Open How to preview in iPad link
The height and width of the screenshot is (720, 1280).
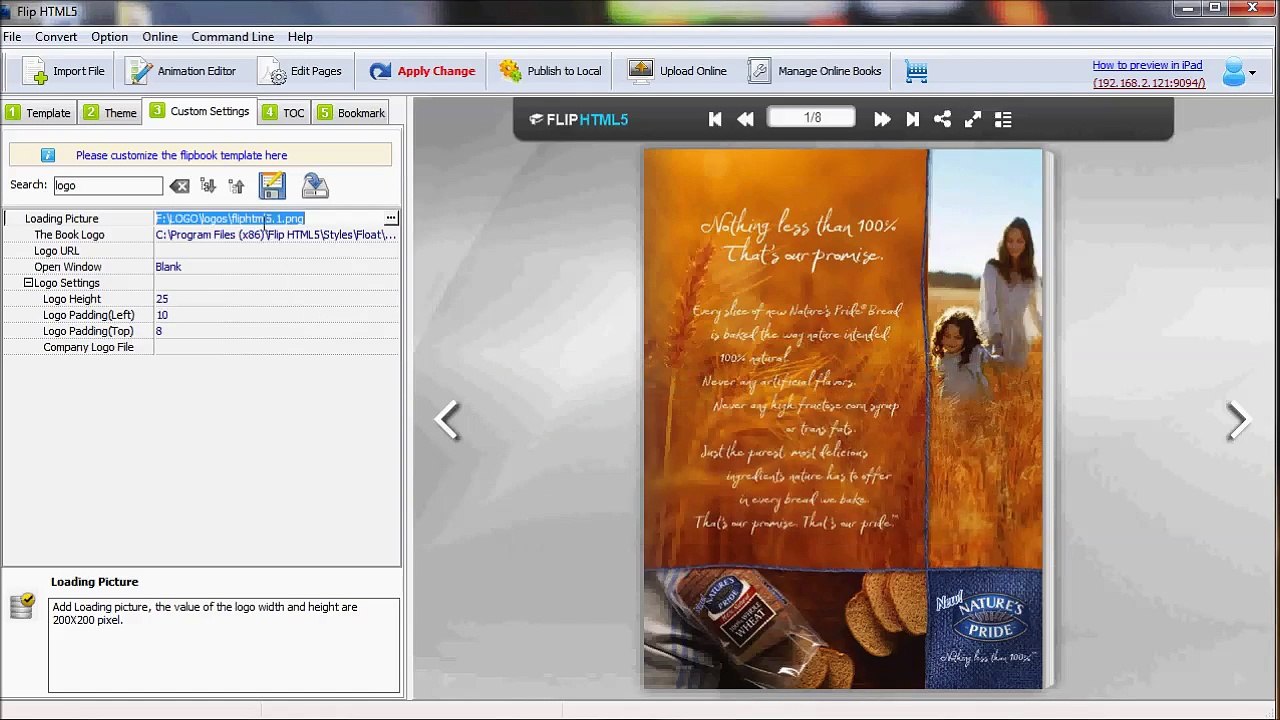coord(1147,65)
